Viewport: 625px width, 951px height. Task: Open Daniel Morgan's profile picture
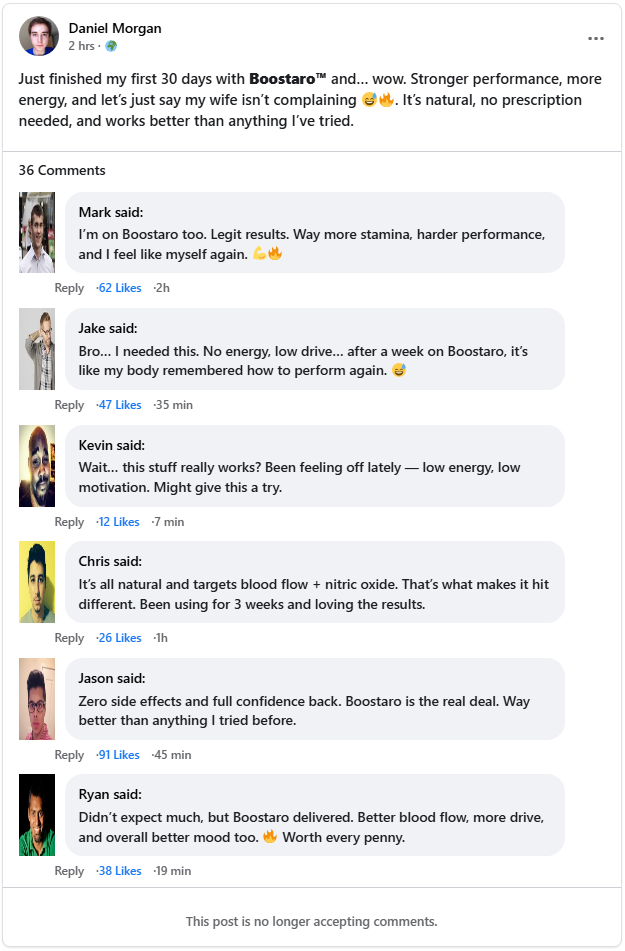39,36
